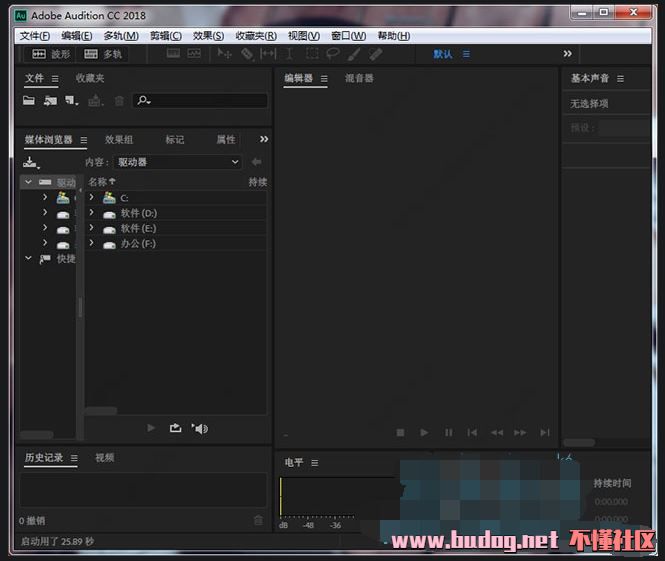Show hidden panel tabs beside 属性
This screenshot has width=665, height=561.
[264, 139]
